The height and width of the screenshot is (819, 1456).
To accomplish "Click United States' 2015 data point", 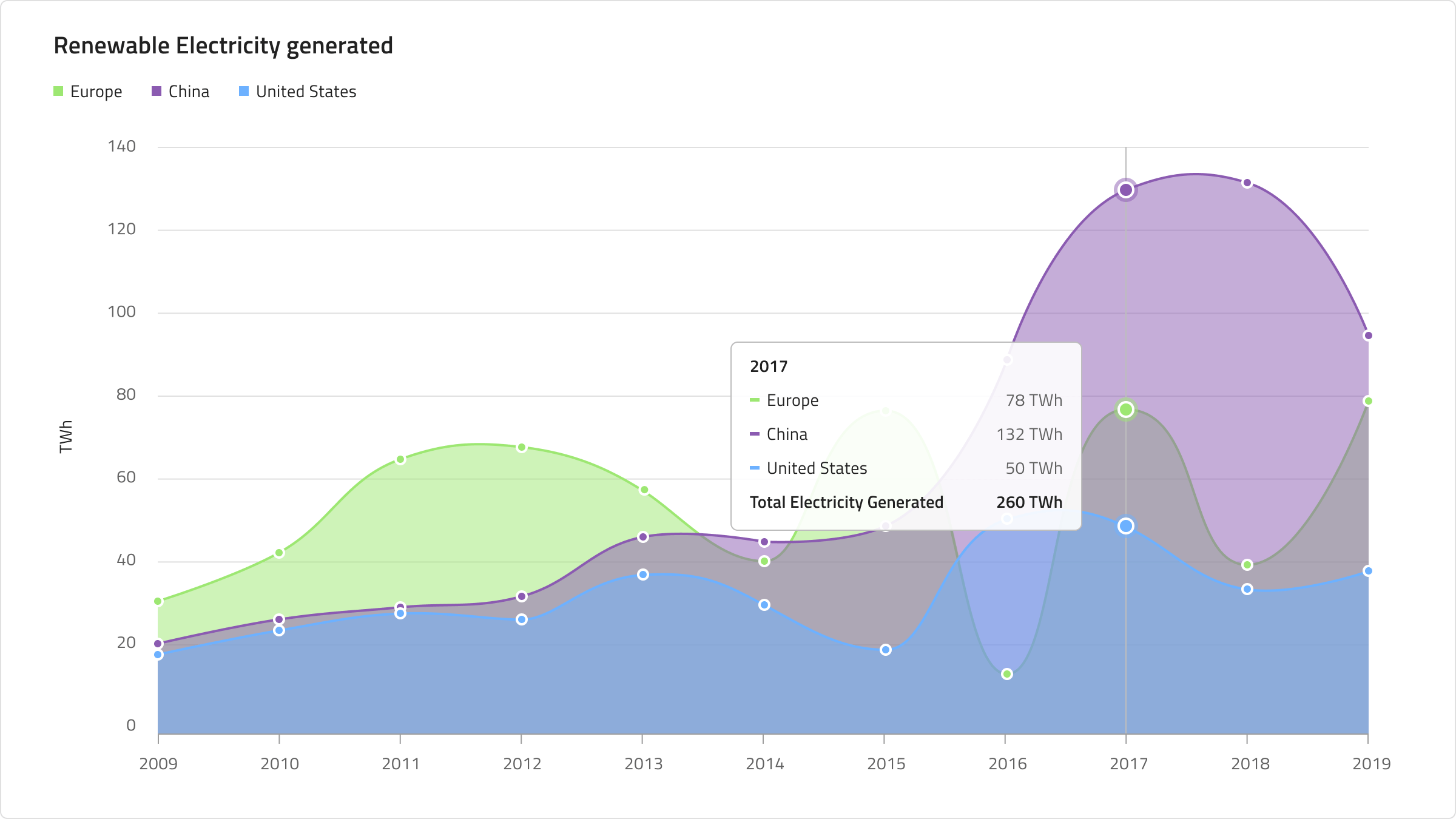I will pyautogui.click(x=886, y=650).
